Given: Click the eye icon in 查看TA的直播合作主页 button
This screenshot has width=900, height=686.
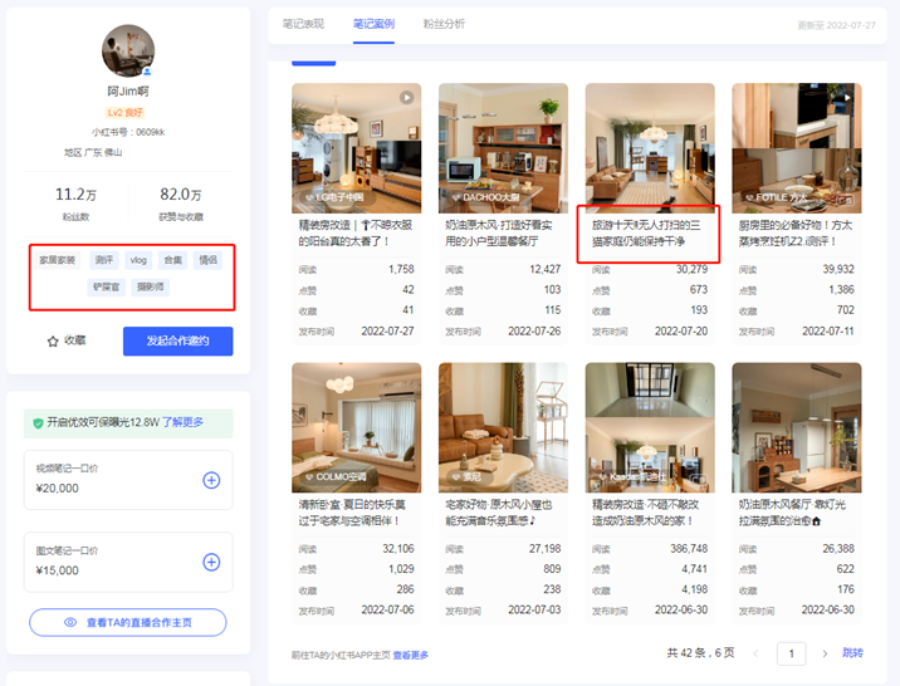Looking at the screenshot, I should point(71,622).
